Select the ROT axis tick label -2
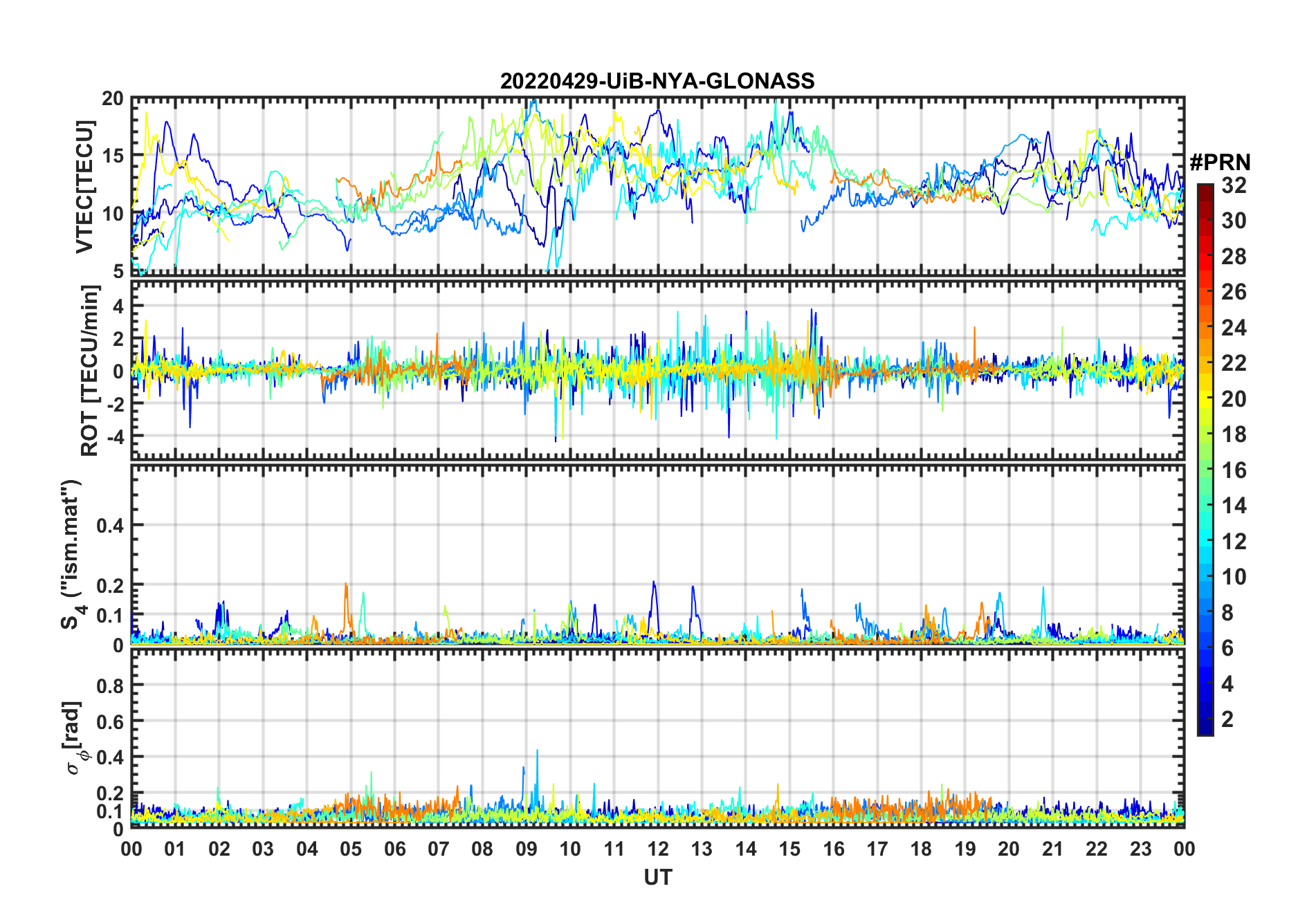 pos(114,404)
